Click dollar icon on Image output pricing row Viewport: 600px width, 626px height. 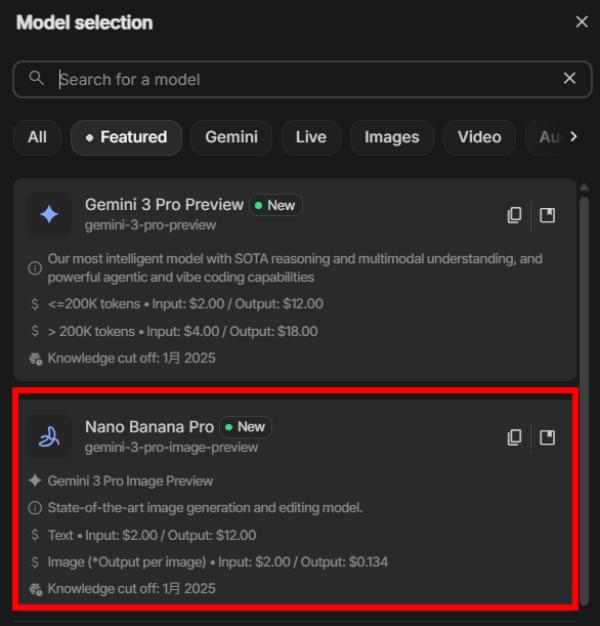click(x=35, y=562)
